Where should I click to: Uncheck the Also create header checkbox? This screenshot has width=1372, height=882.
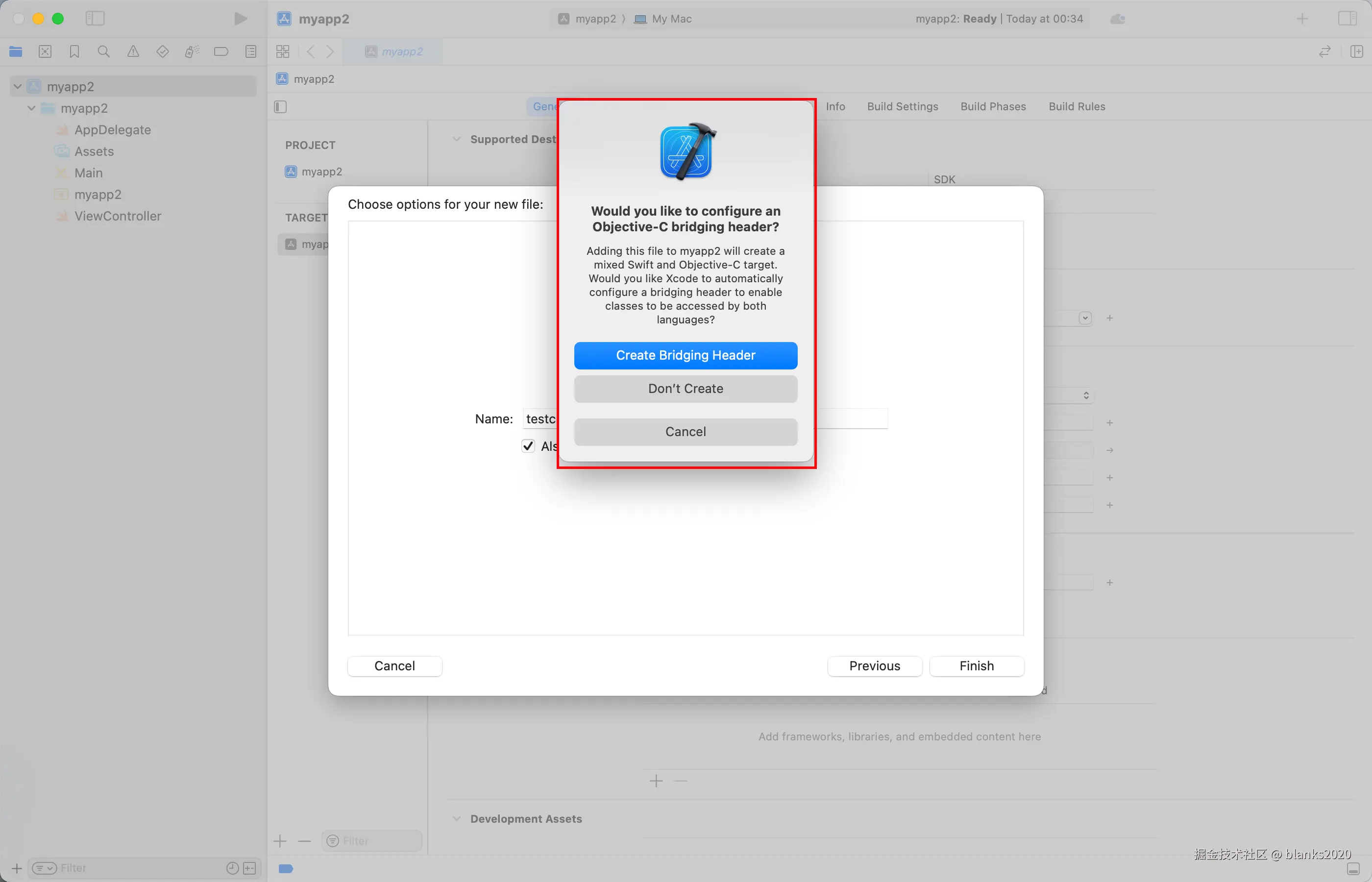tap(528, 445)
